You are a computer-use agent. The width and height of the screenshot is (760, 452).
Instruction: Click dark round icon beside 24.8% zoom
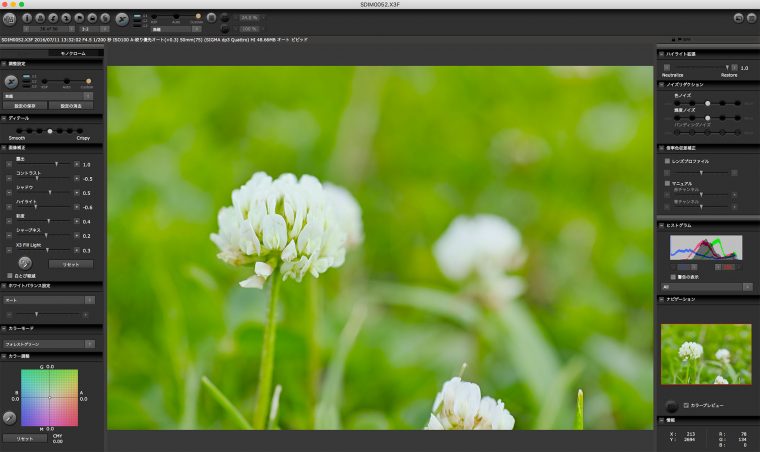click(225, 18)
